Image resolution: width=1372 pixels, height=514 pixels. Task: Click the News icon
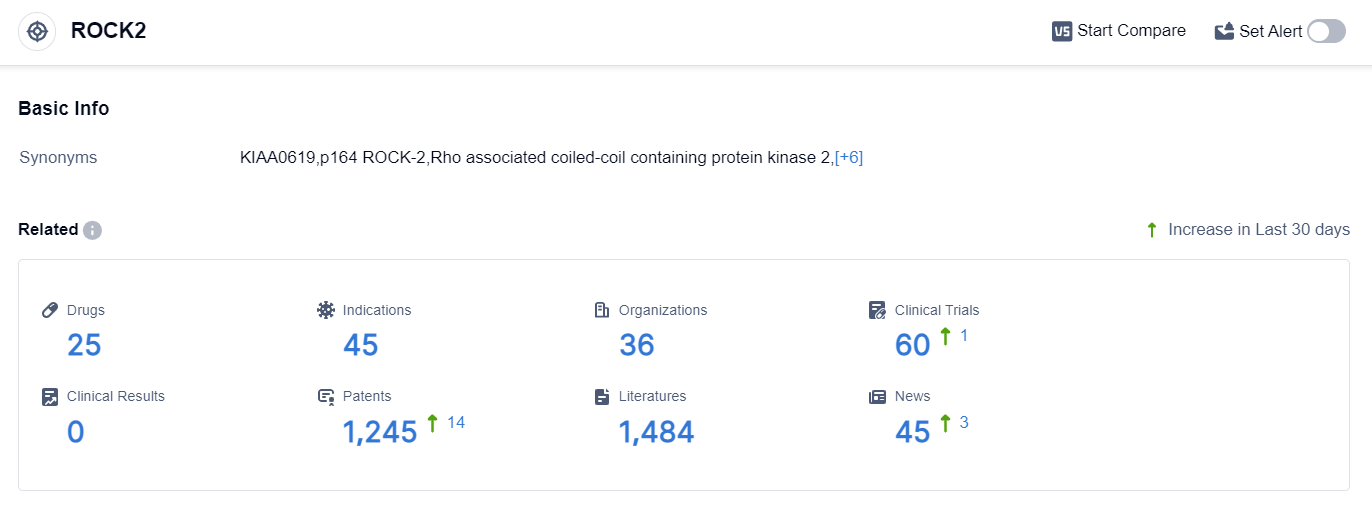tap(878, 396)
